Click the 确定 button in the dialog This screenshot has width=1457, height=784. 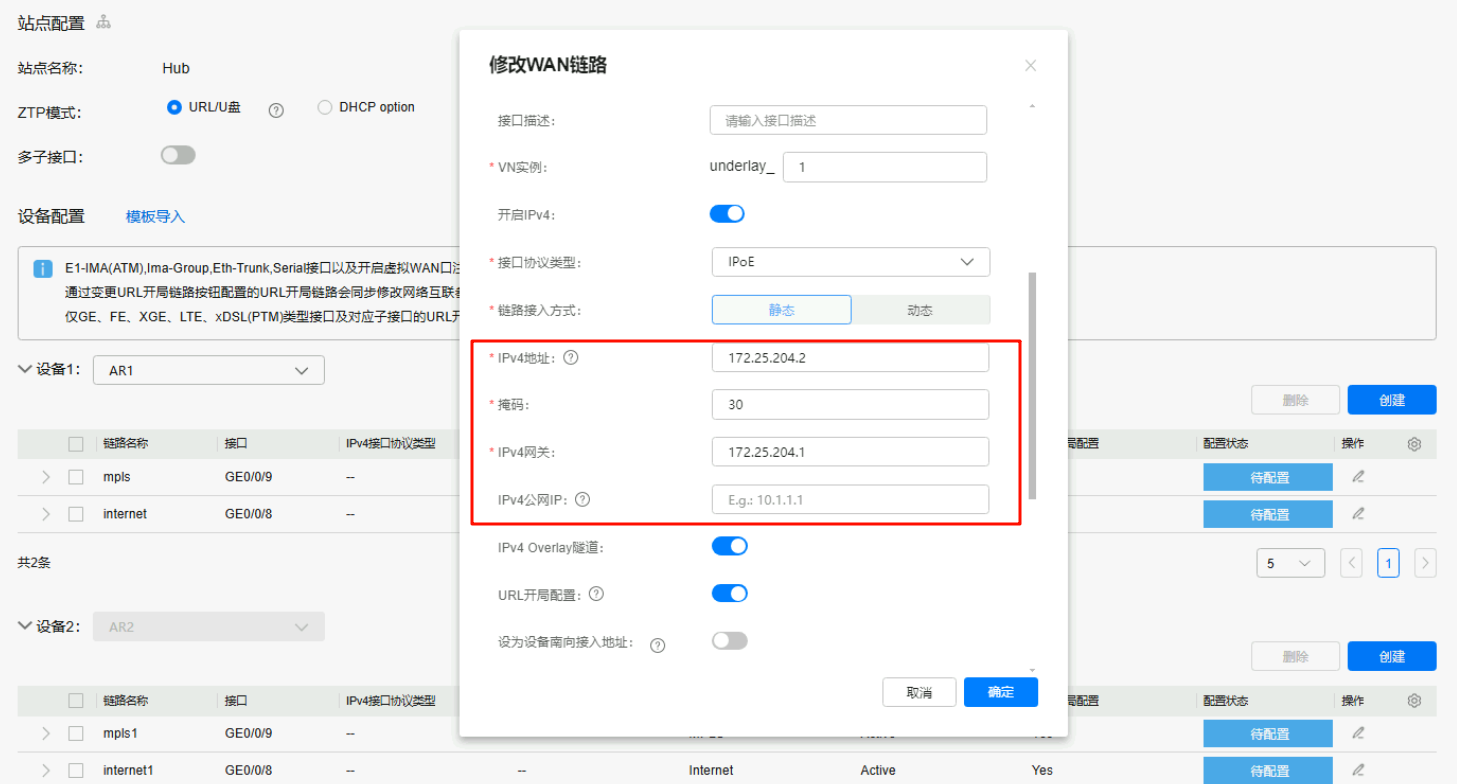click(1000, 692)
